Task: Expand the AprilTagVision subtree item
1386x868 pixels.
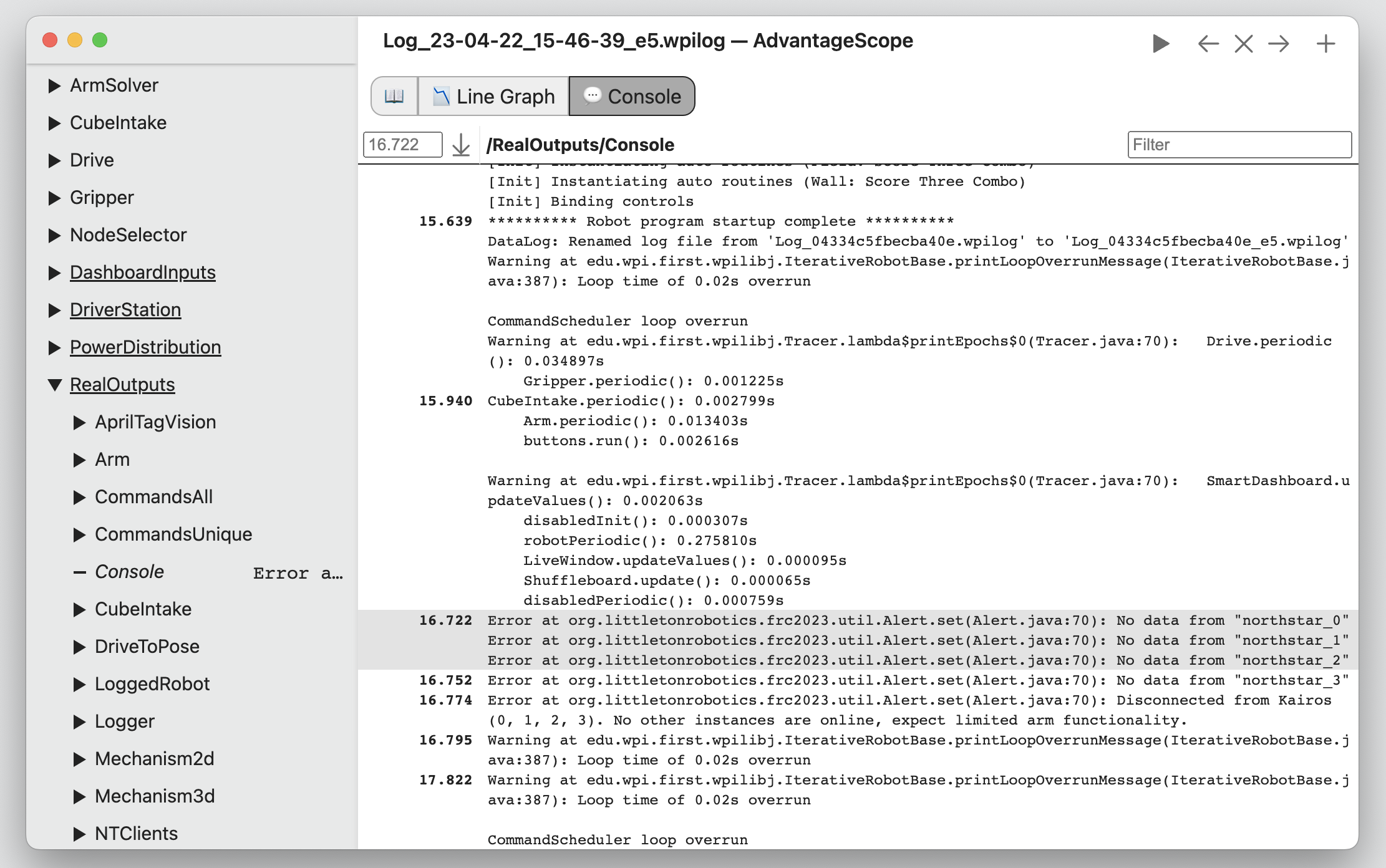Action: click(82, 422)
